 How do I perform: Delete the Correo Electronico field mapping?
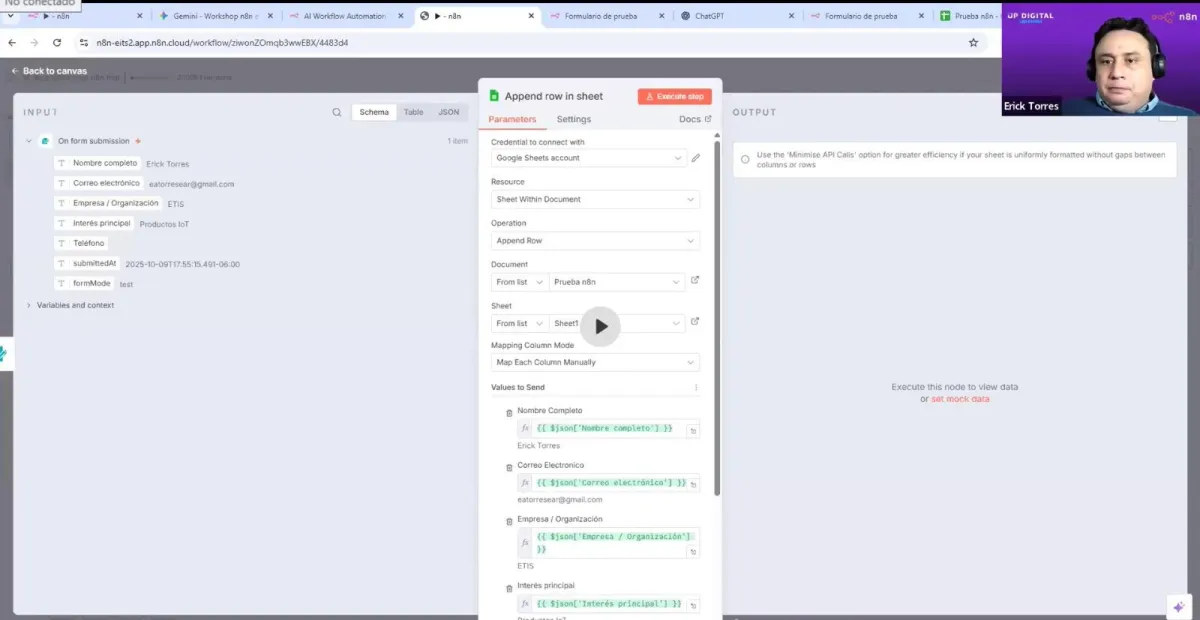509,468
